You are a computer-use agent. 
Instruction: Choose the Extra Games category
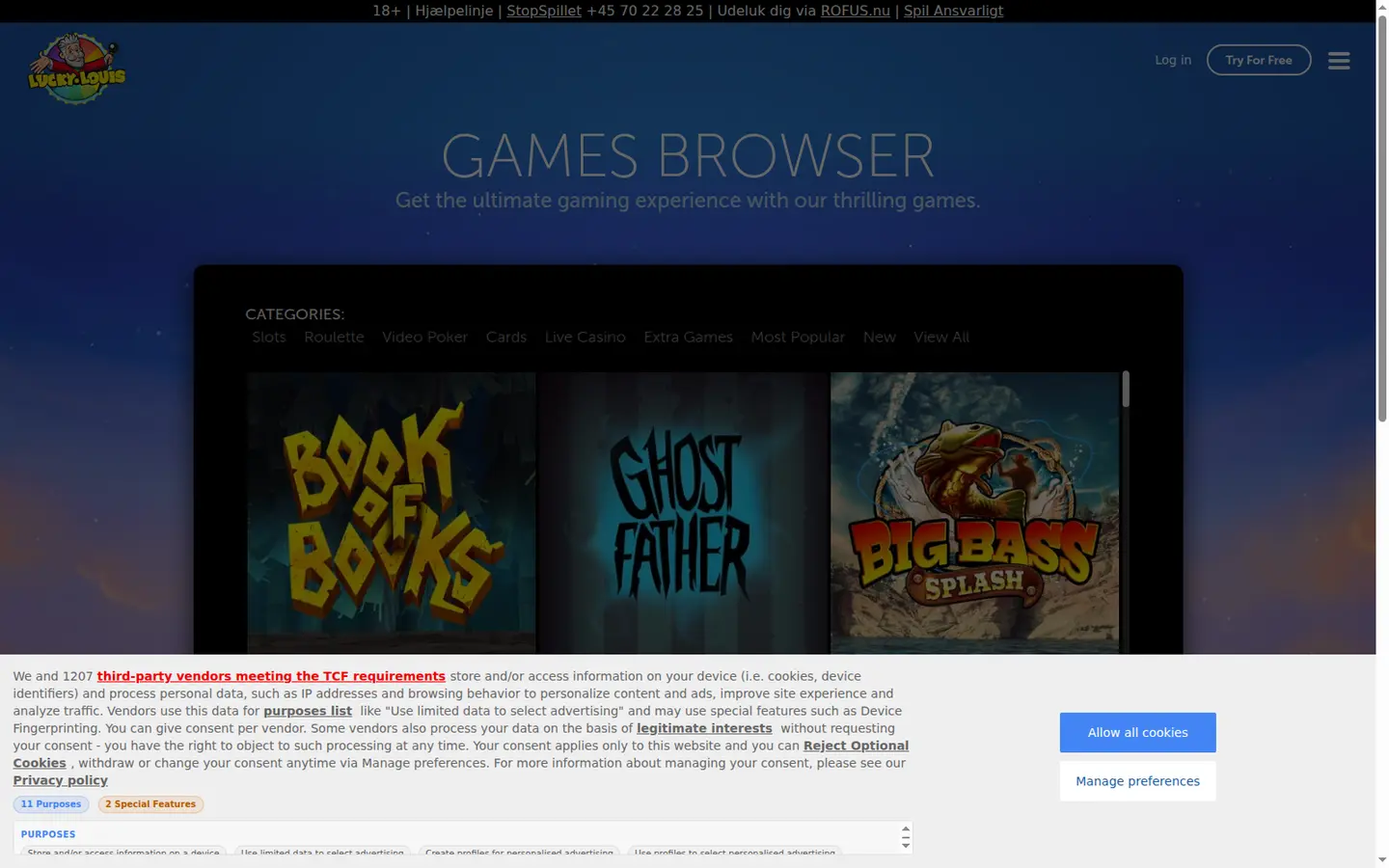689,338
